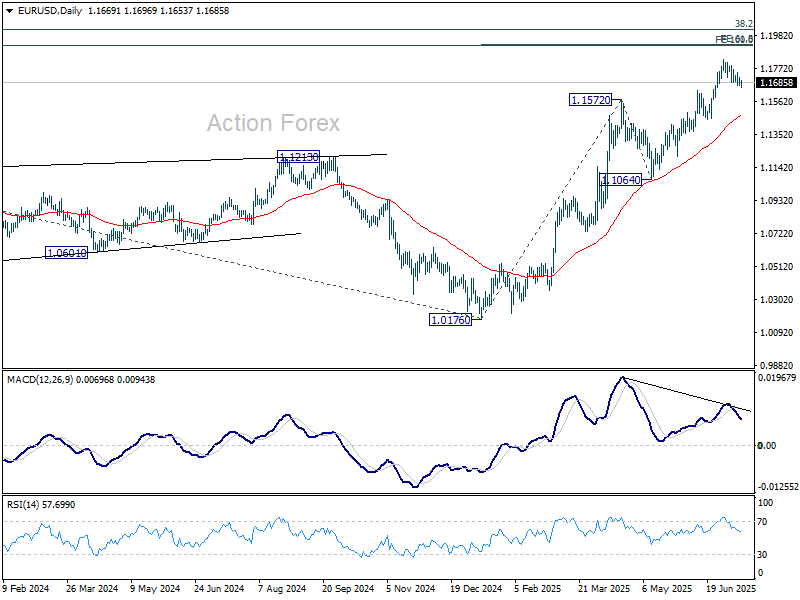This screenshot has width=800, height=600.
Task: Select the 1.10640 price label
Action: 626,178
